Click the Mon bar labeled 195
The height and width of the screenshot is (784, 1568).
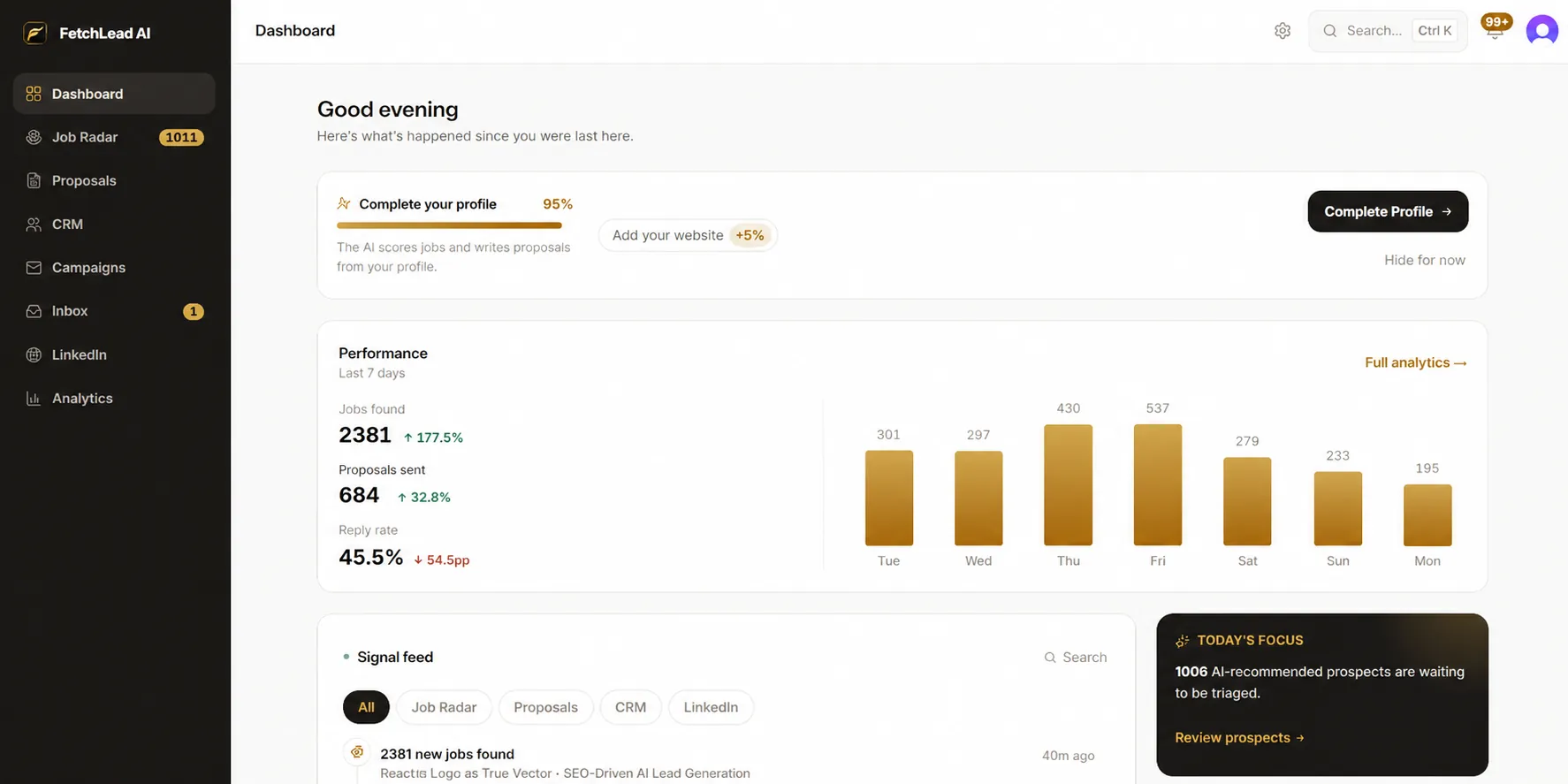click(x=1427, y=514)
